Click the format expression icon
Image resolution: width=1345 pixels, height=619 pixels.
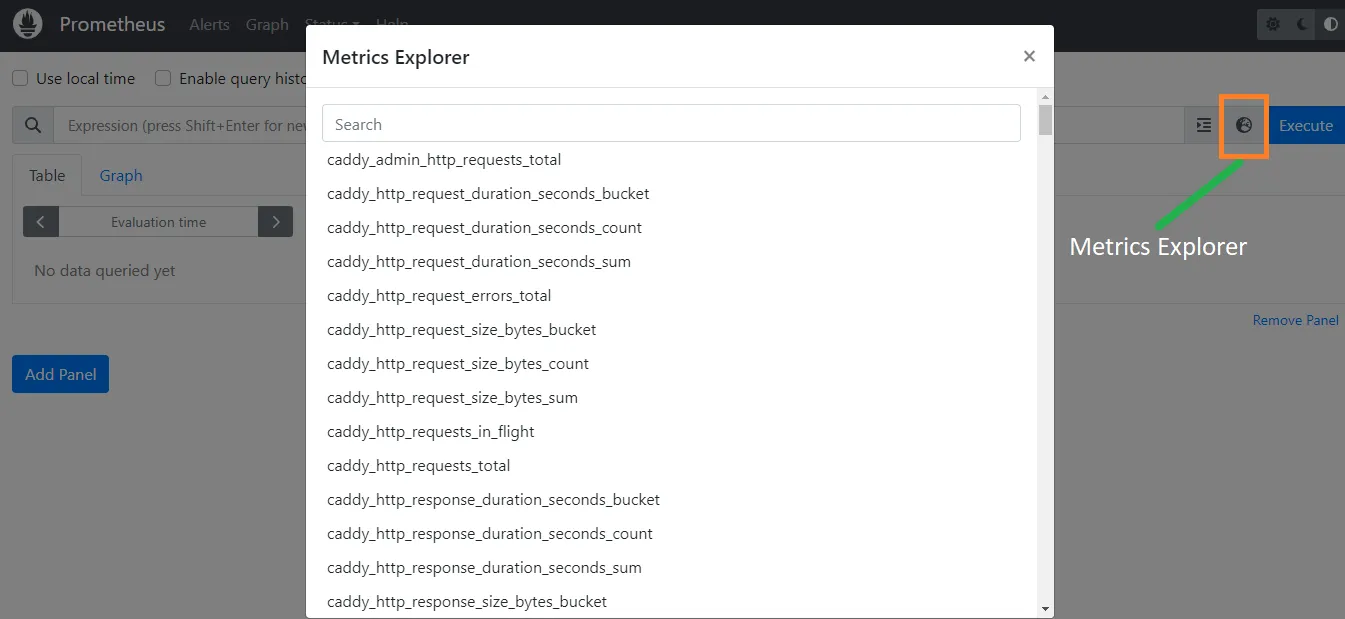[1204, 125]
